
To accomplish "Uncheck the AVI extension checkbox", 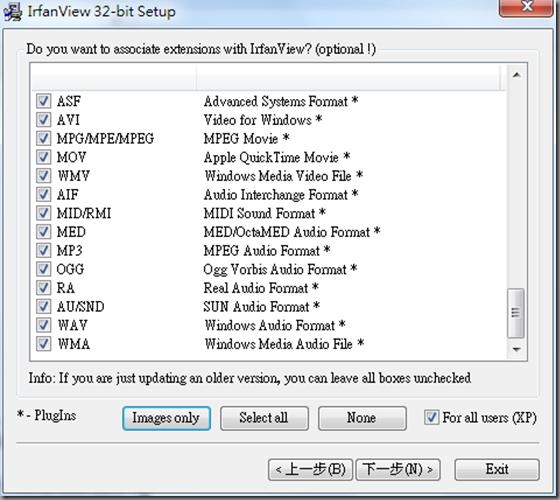I will click(x=43, y=120).
